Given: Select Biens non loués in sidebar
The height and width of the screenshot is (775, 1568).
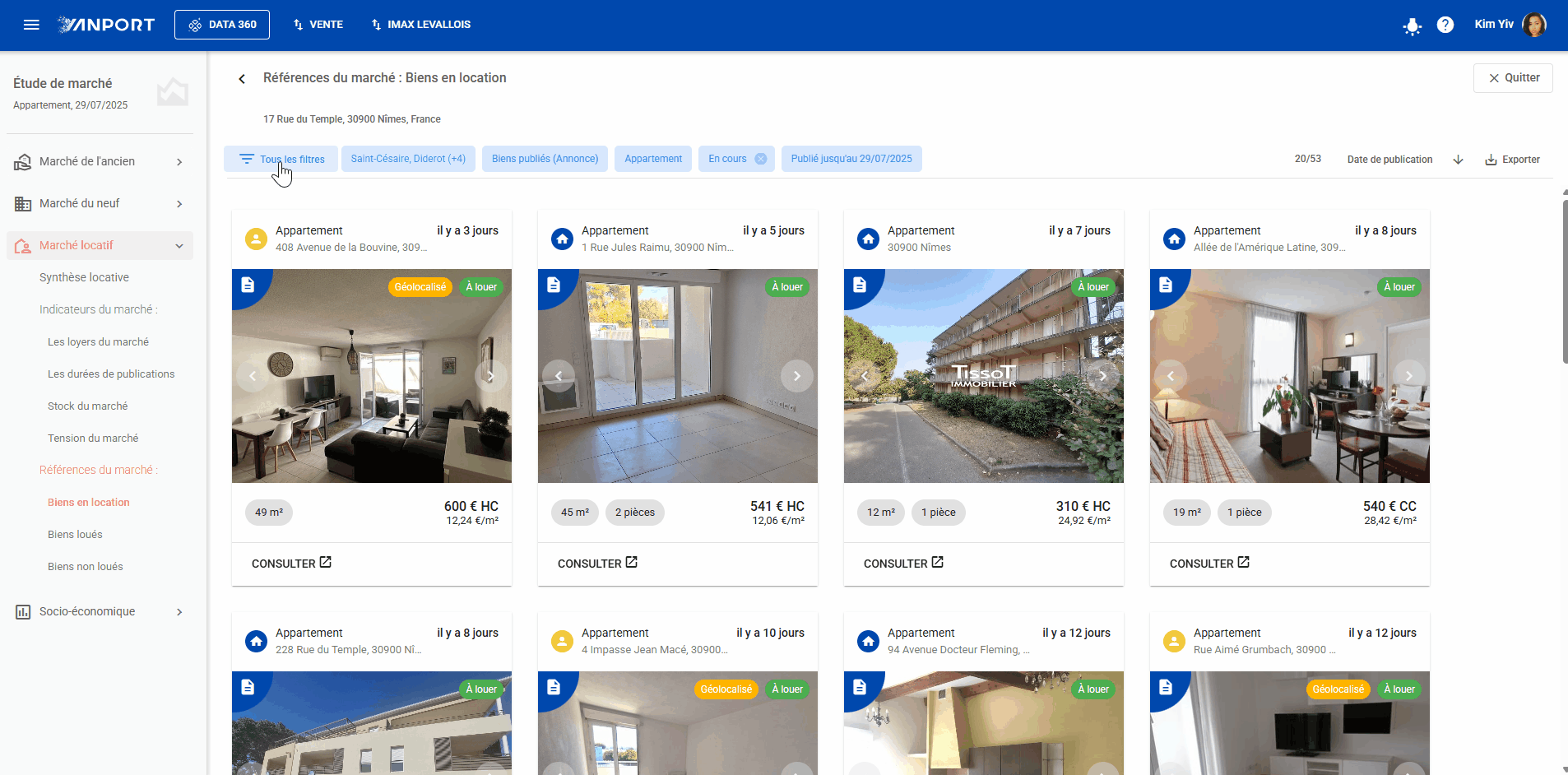Looking at the screenshot, I should 85,567.
